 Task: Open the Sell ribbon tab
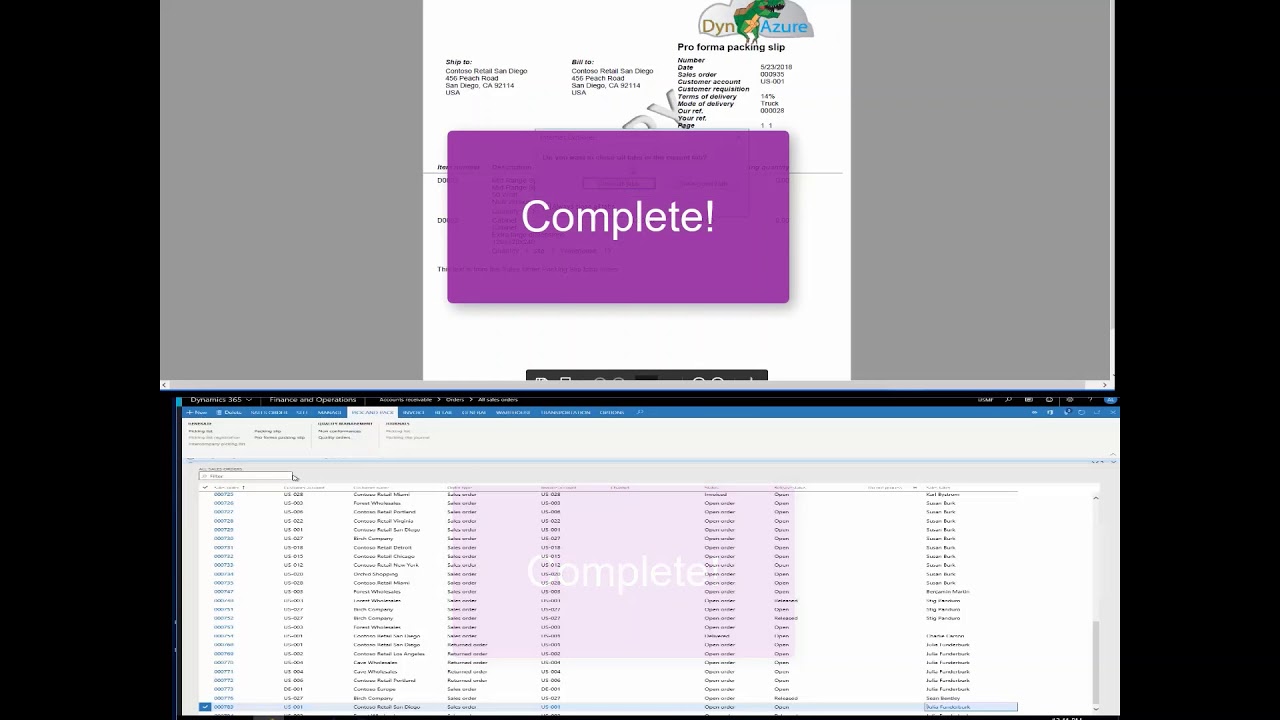click(x=301, y=412)
